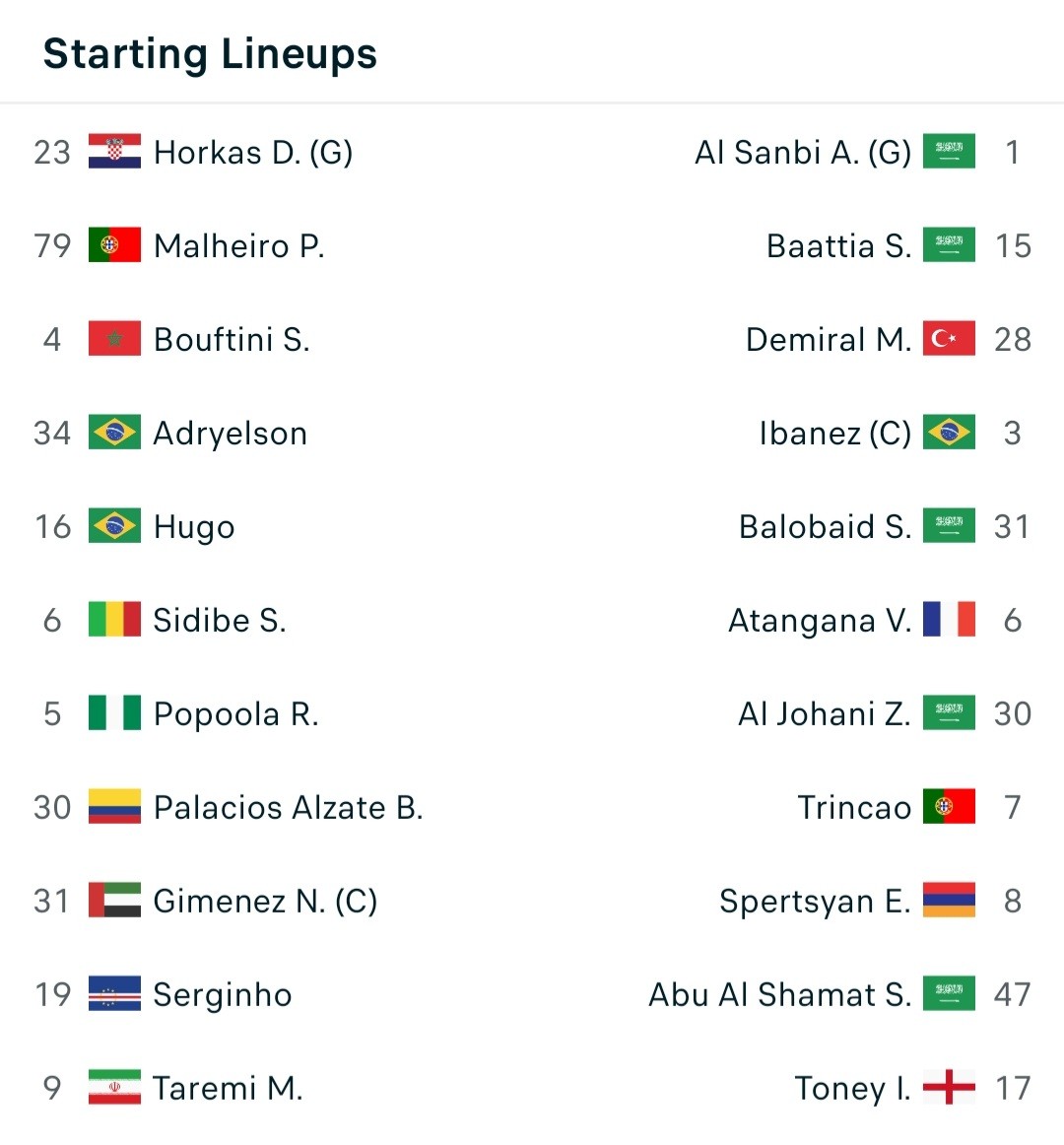This screenshot has height=1145, width=1064.
Task: Tap the Croatia flag beside Horkas D.
Action: pyautogui.click(x=114, y=152)
